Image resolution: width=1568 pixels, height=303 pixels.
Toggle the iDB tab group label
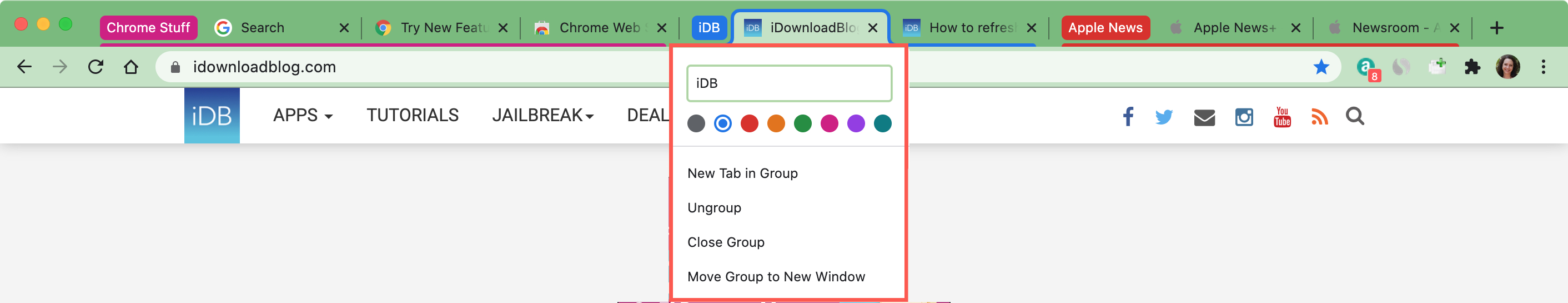click(708, 27)
